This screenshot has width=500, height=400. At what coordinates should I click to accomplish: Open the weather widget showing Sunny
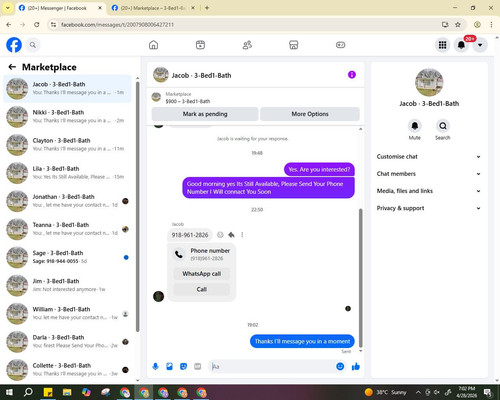(385, 392)
